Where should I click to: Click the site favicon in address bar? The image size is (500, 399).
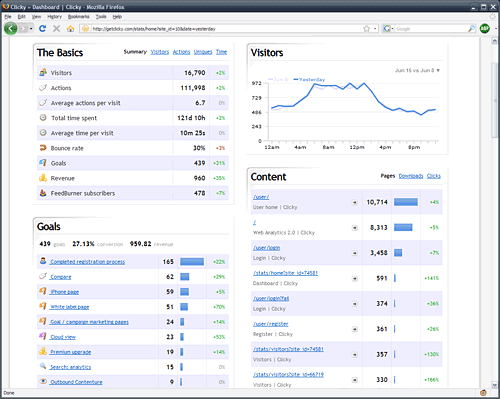tap(85, 29)
